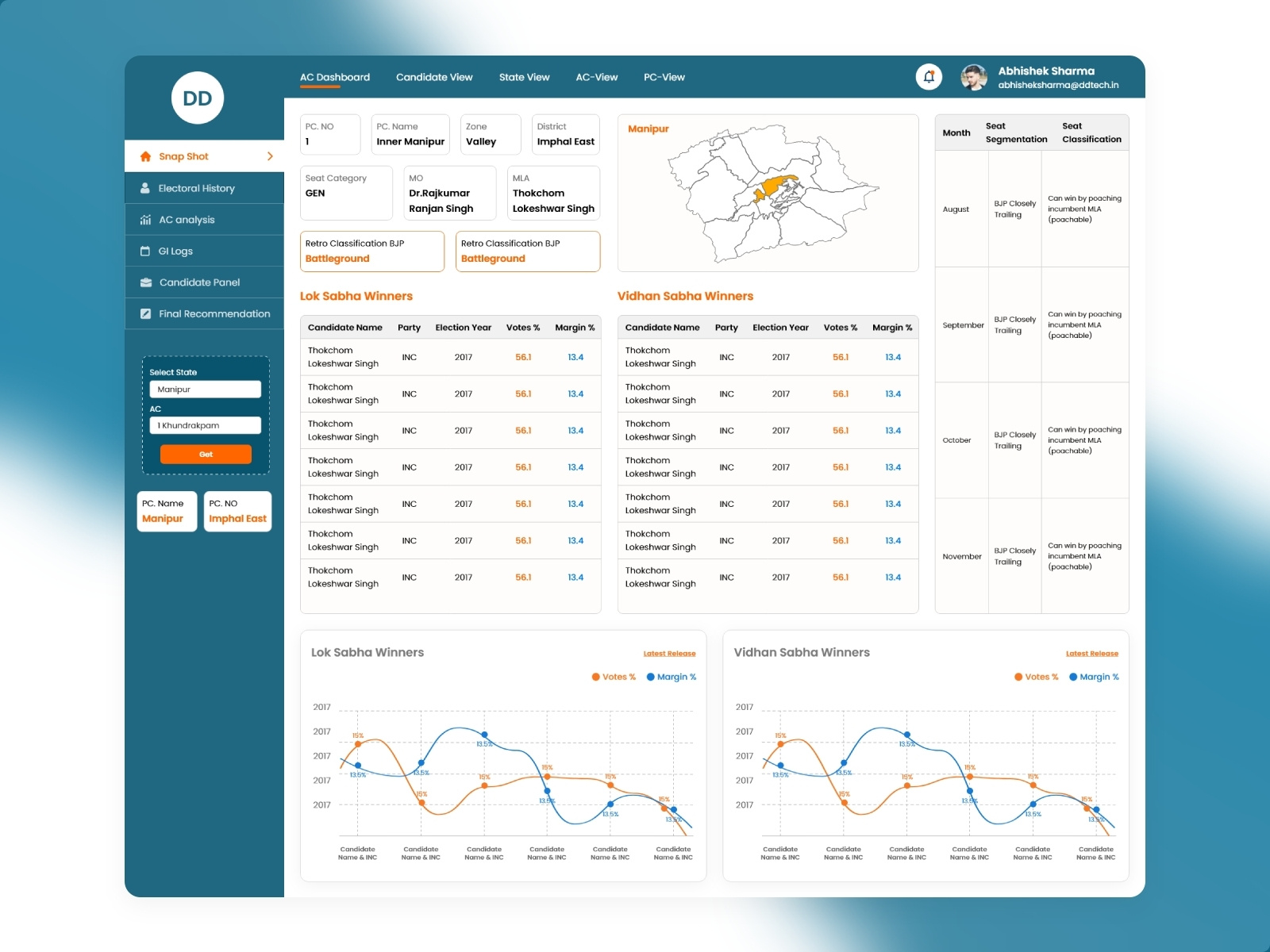The image size is (1270, 952).
Task: Switch to the Candidate View tab
Action: 434,77
